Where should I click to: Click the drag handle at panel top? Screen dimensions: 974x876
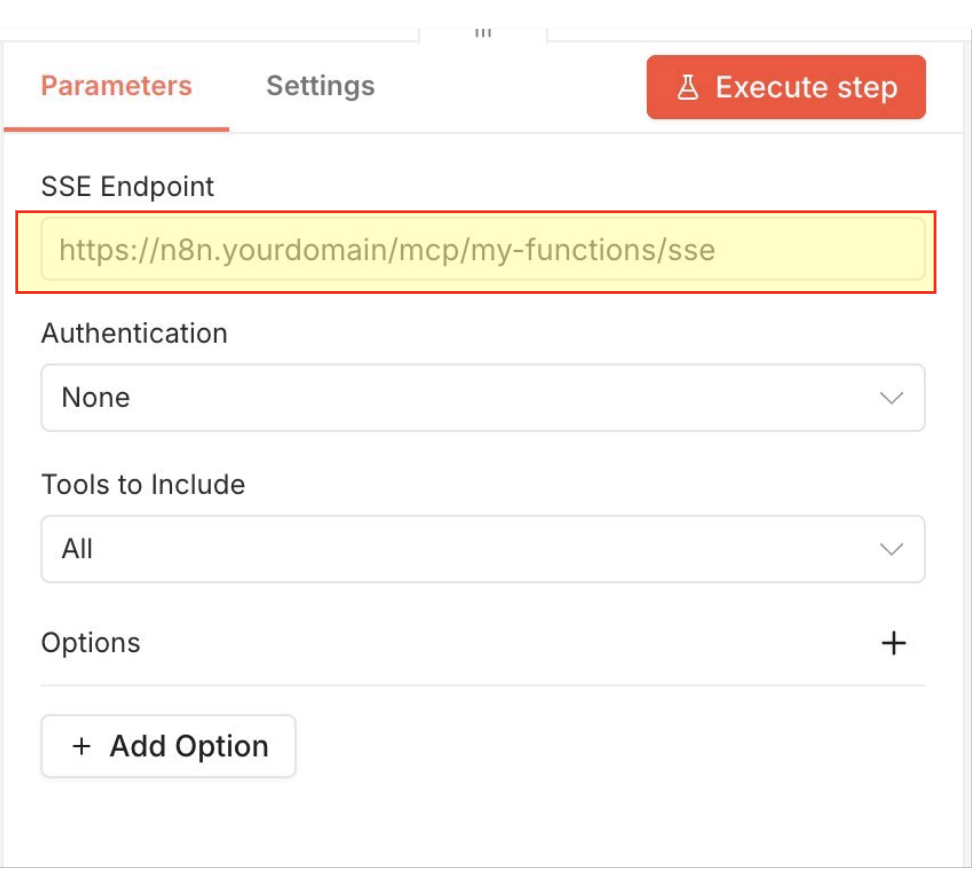tap(483, 33)
